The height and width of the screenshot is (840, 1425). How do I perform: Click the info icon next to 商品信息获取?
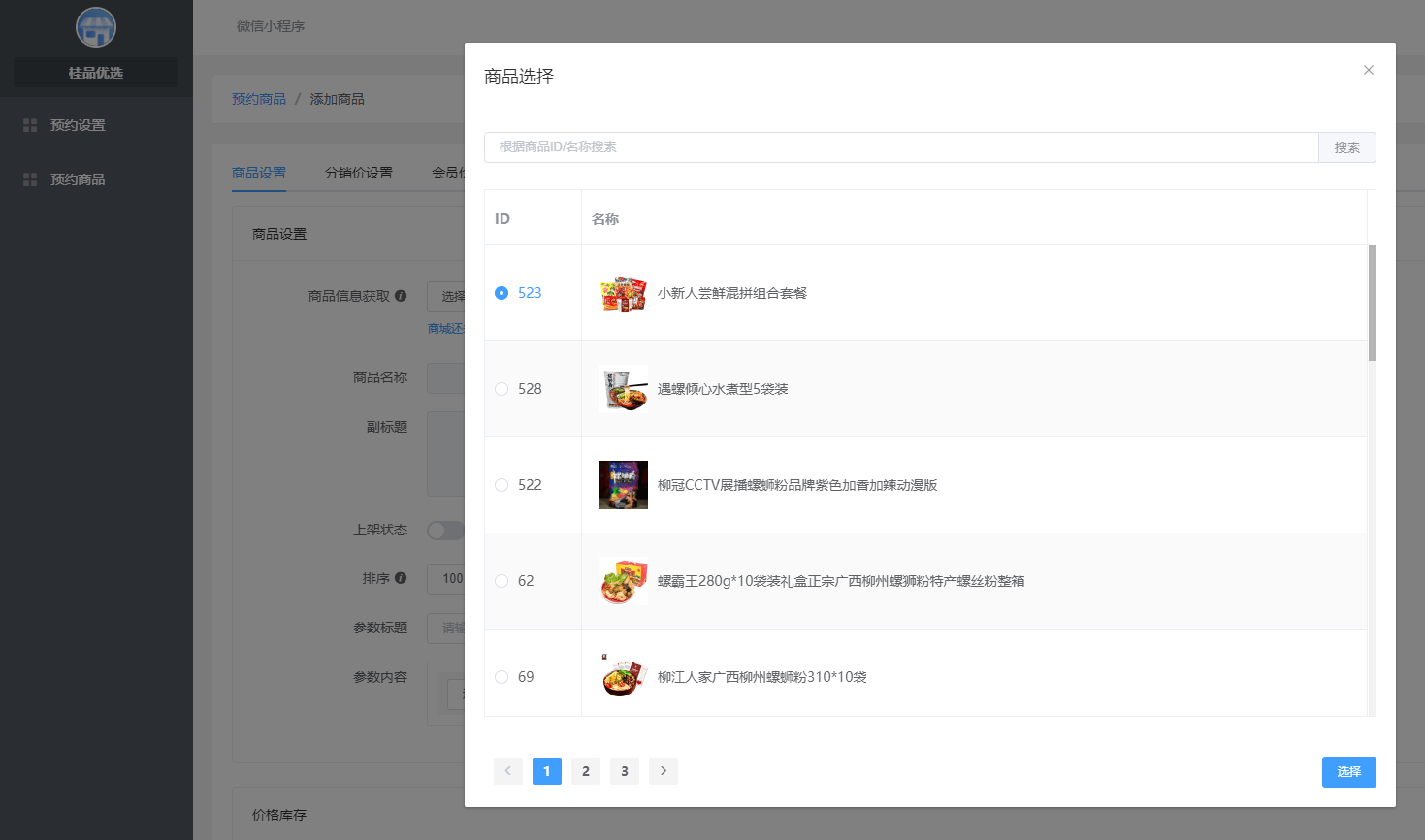(x=401, y=296)
